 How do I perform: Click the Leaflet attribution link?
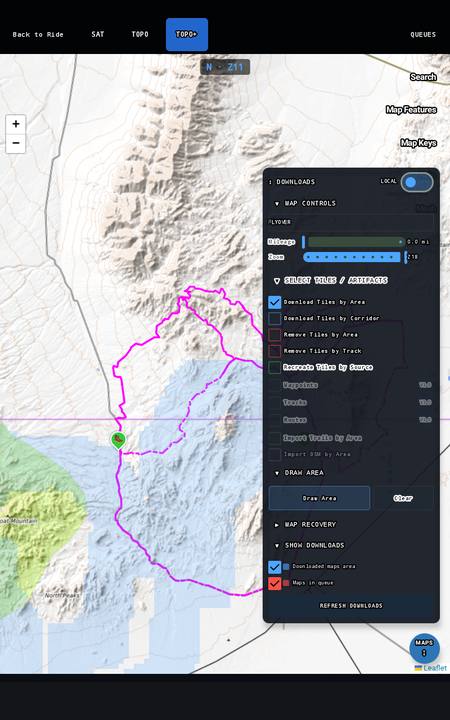pyautogui.click(x=431, y=668)
